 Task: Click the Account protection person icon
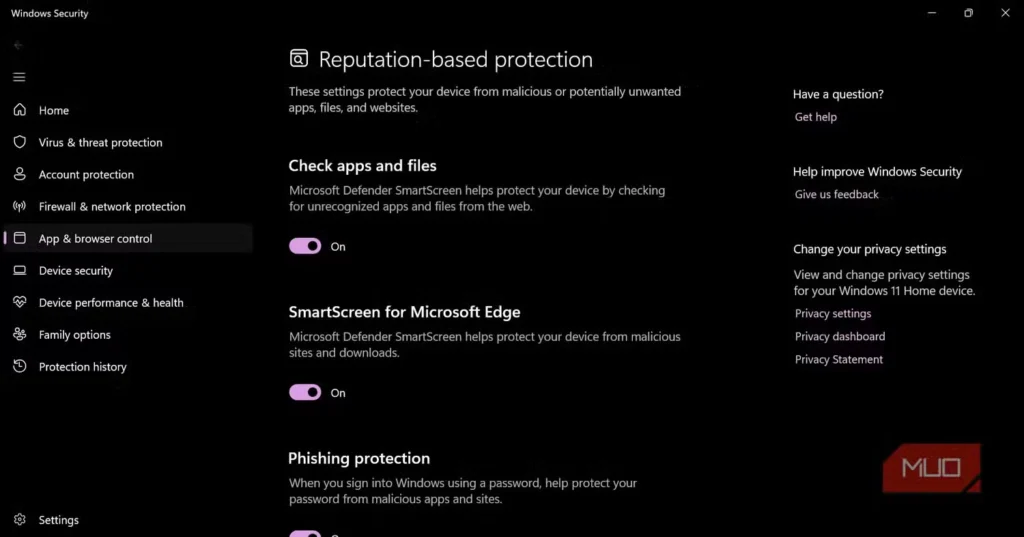(x=19, y=174)
